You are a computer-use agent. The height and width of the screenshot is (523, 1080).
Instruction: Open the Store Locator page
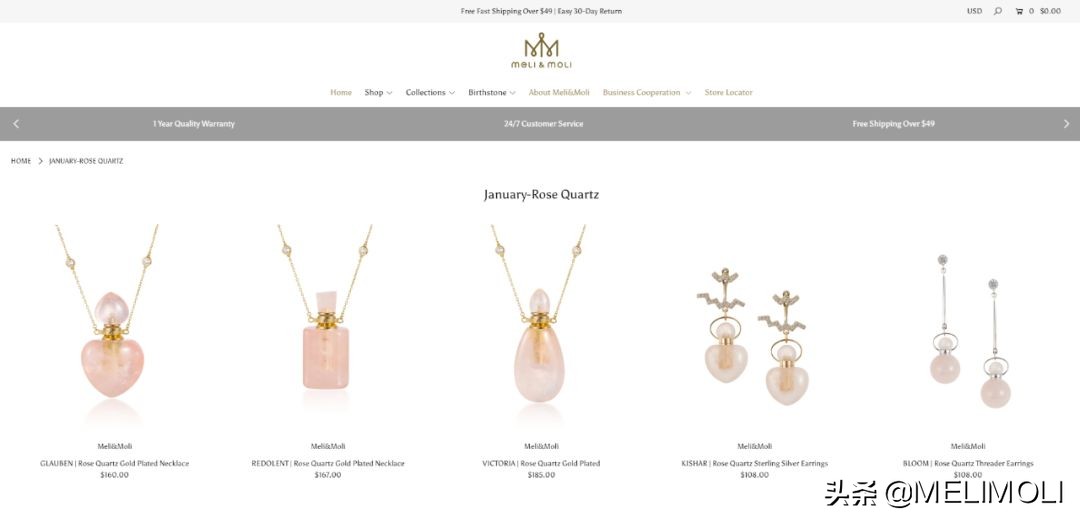click(x=728, y=92)
